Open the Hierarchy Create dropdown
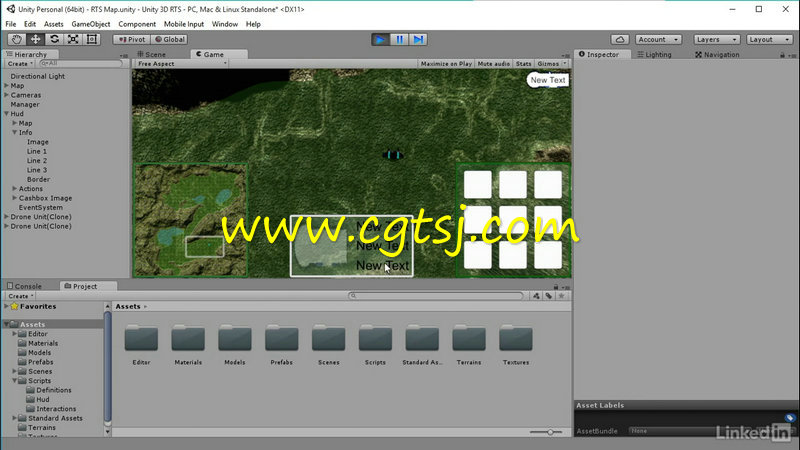The image size is (800, 450). [20, 64]
